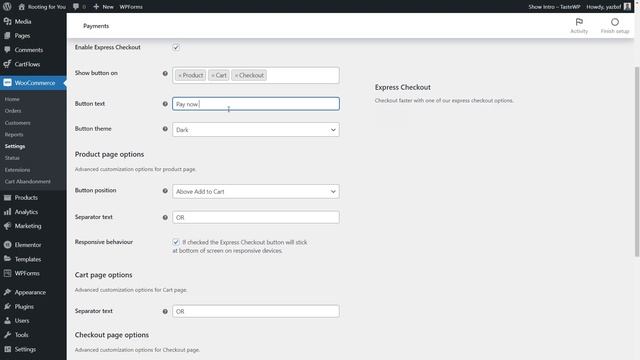
Task: Click the plus New icon in admin bar
Action: coord(96,7)
